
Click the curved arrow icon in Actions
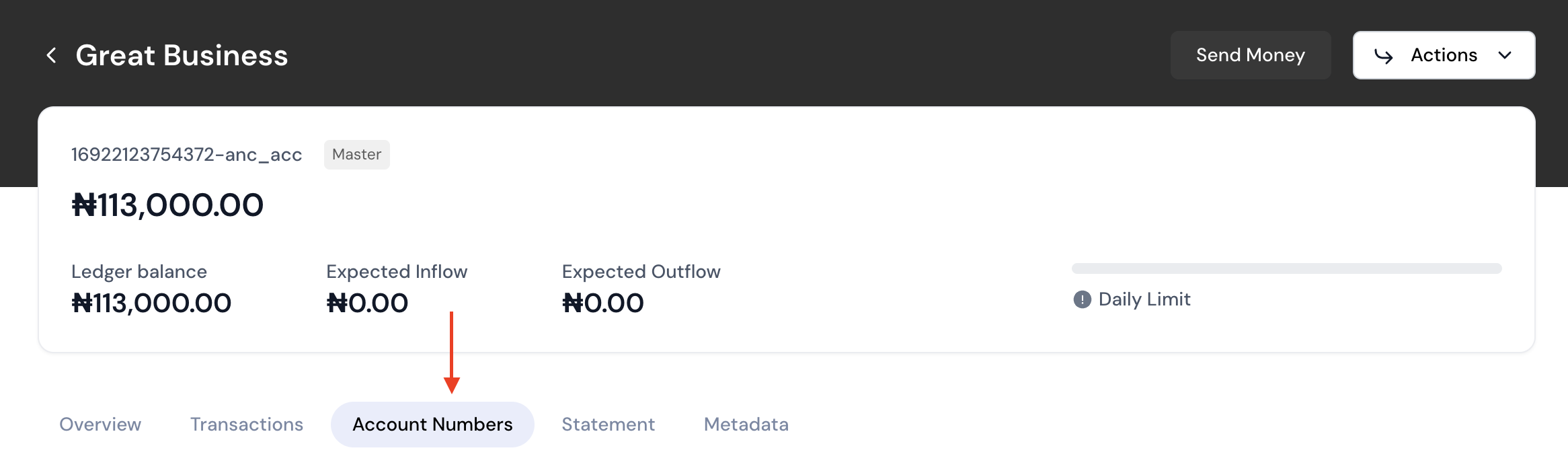pos(1383,56)
